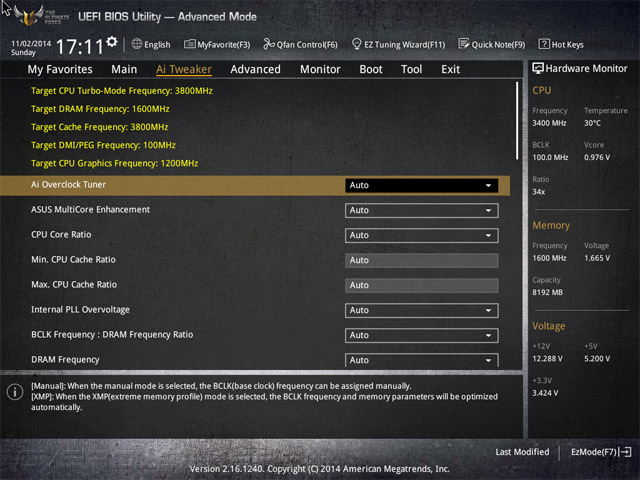This screenshot has width=640, height=480.
Task: Select the Max. CPU Cache Ratio label
Action: 74,284
